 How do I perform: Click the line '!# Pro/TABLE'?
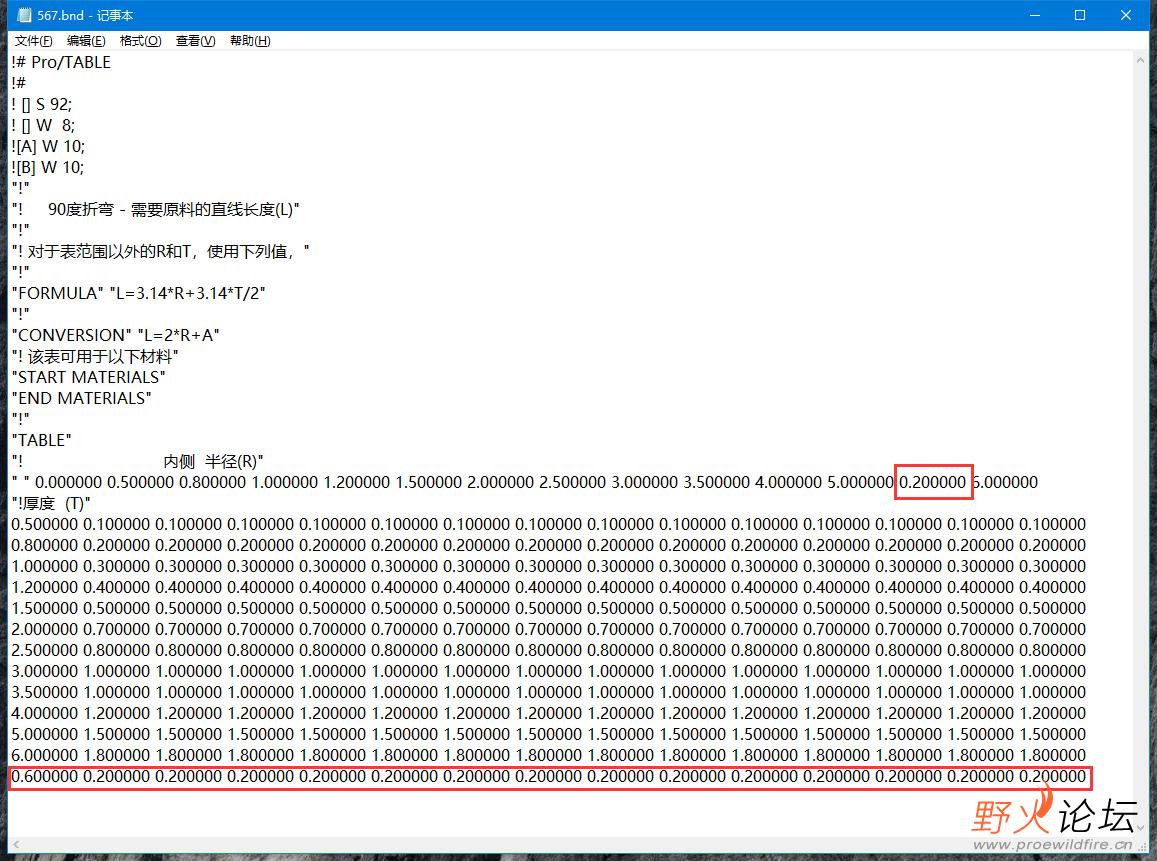(x=61, y=63)
